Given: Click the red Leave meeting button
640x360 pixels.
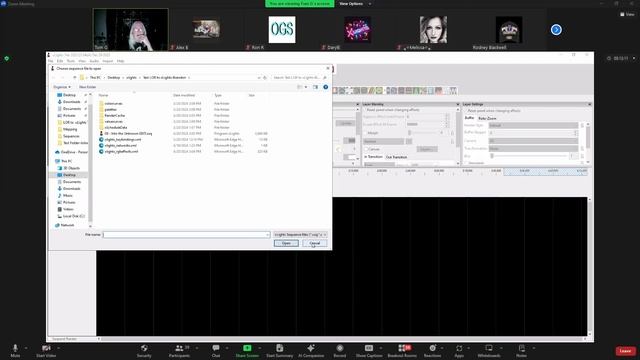Looking at the screenshot, I should 625,351.
